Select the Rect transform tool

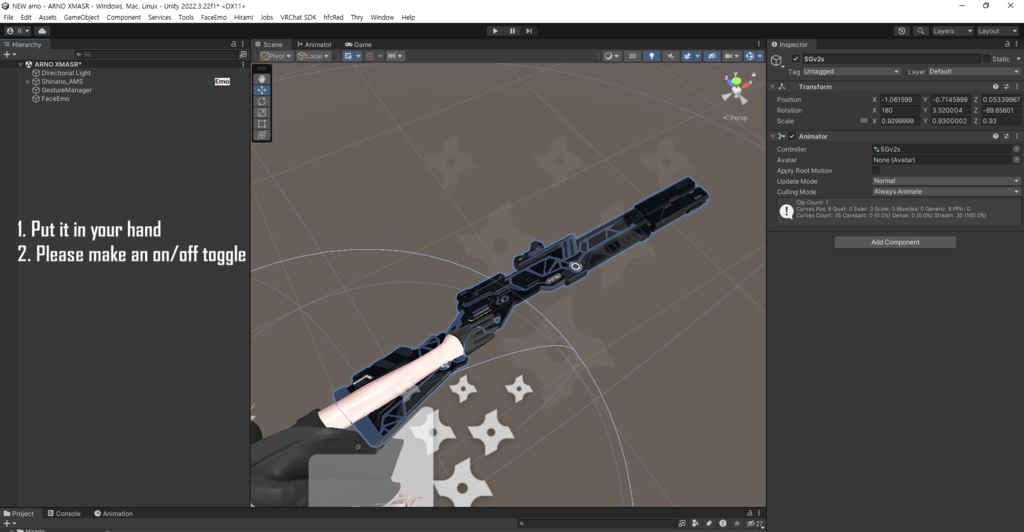262,123
